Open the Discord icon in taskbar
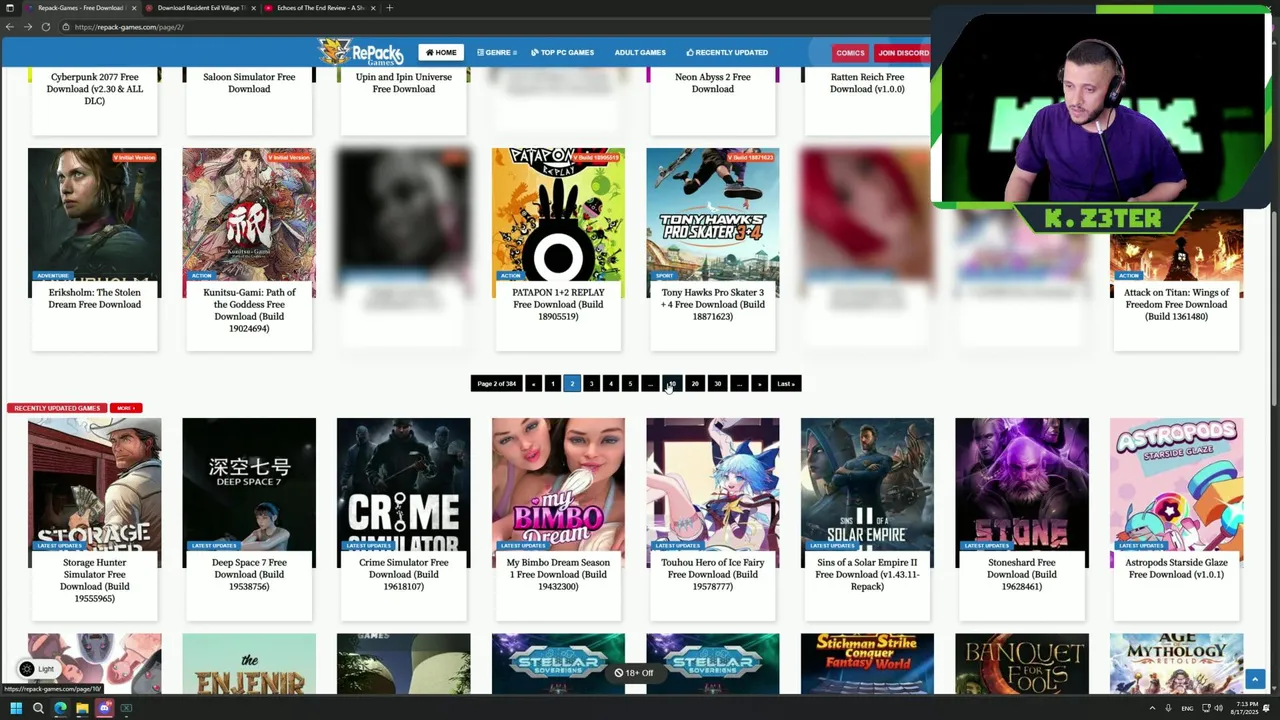The width and height of the screenshot is (1280, 720). click(104, 708)
